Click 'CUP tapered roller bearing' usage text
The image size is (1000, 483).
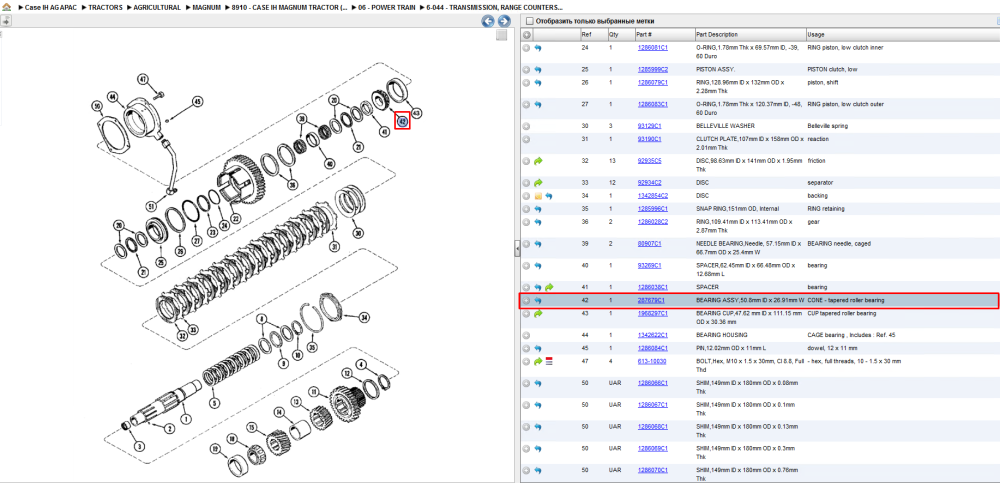(x=842, y=313)
